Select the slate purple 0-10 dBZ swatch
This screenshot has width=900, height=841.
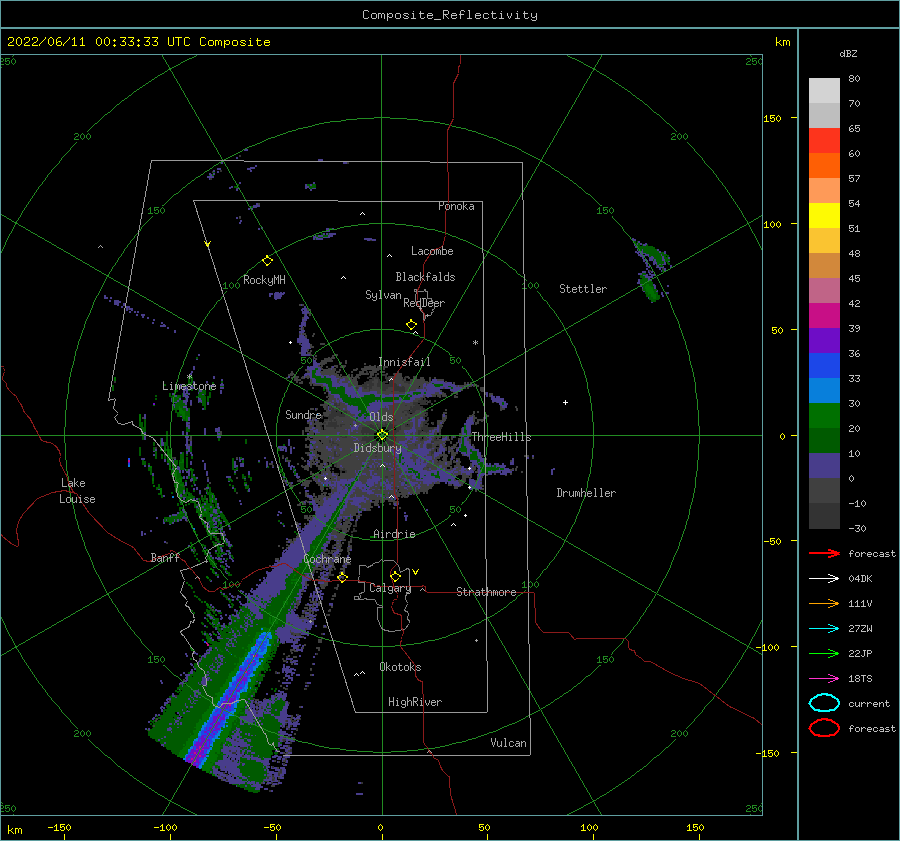tap(824, 466)
